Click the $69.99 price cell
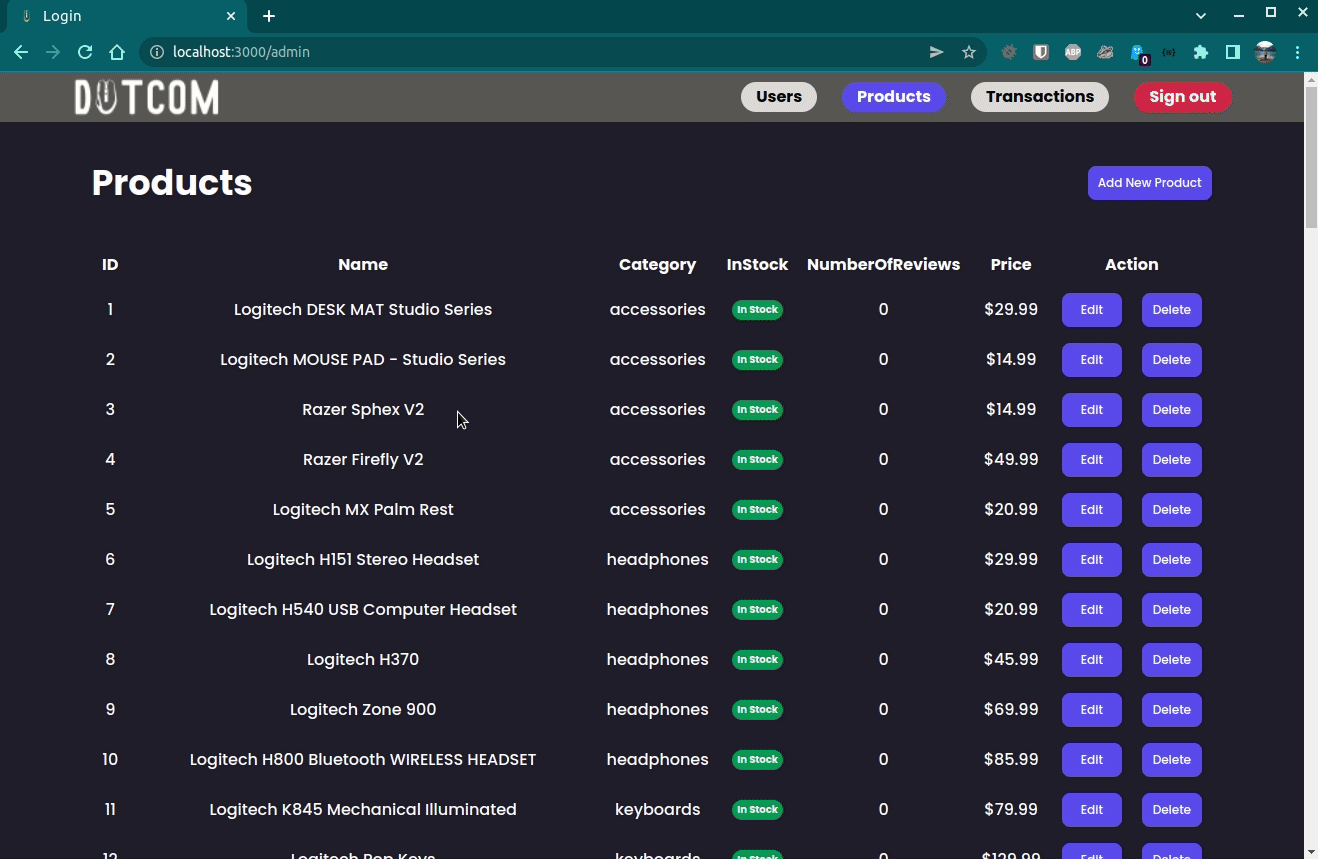This screenshot has width=1318, height=859. (x=1011, y=710)
